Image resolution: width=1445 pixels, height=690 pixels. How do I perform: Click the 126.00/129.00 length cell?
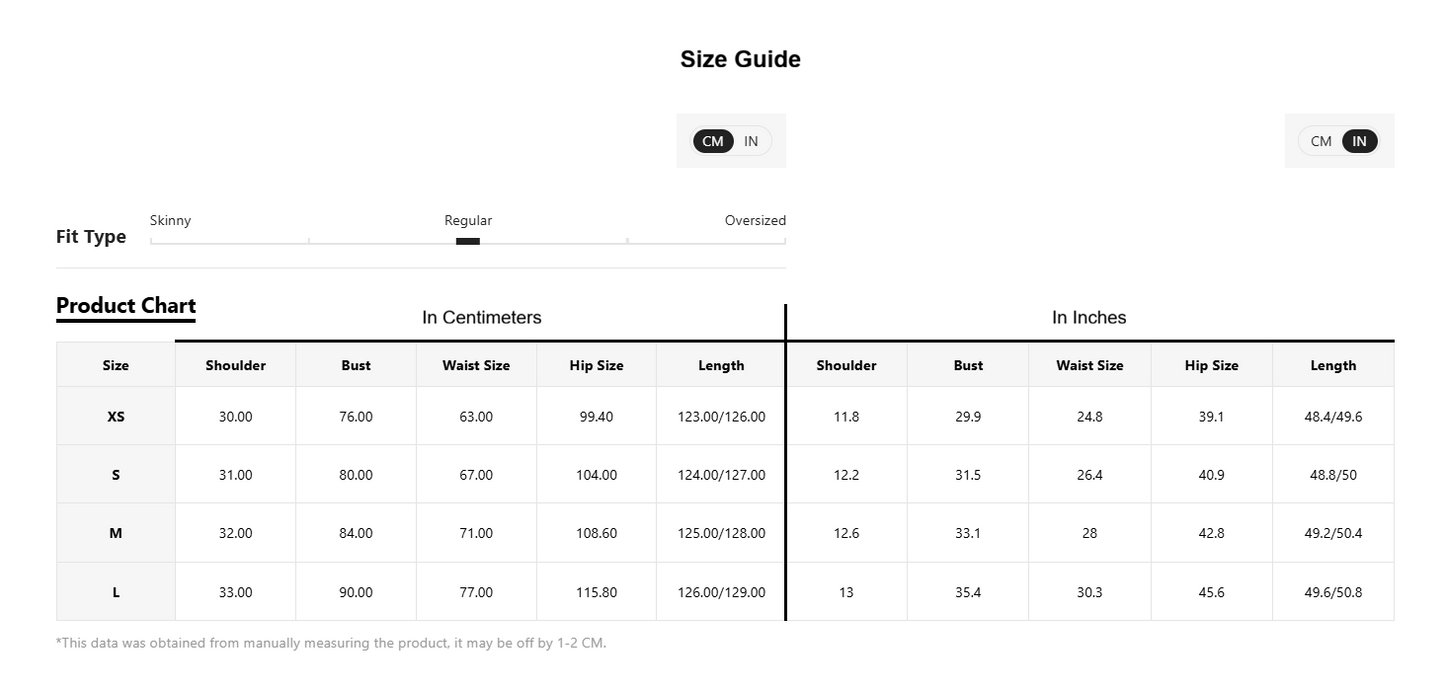(721, 592)
